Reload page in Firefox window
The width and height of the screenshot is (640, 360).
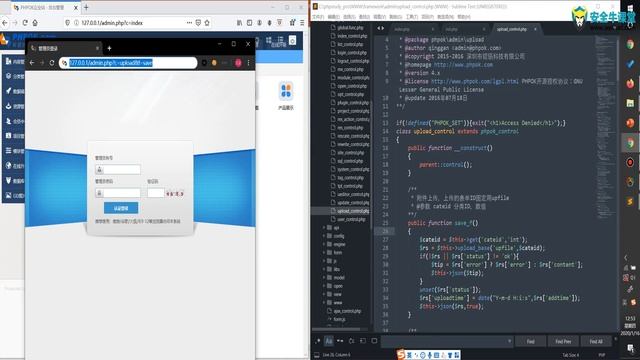[25, 23]
